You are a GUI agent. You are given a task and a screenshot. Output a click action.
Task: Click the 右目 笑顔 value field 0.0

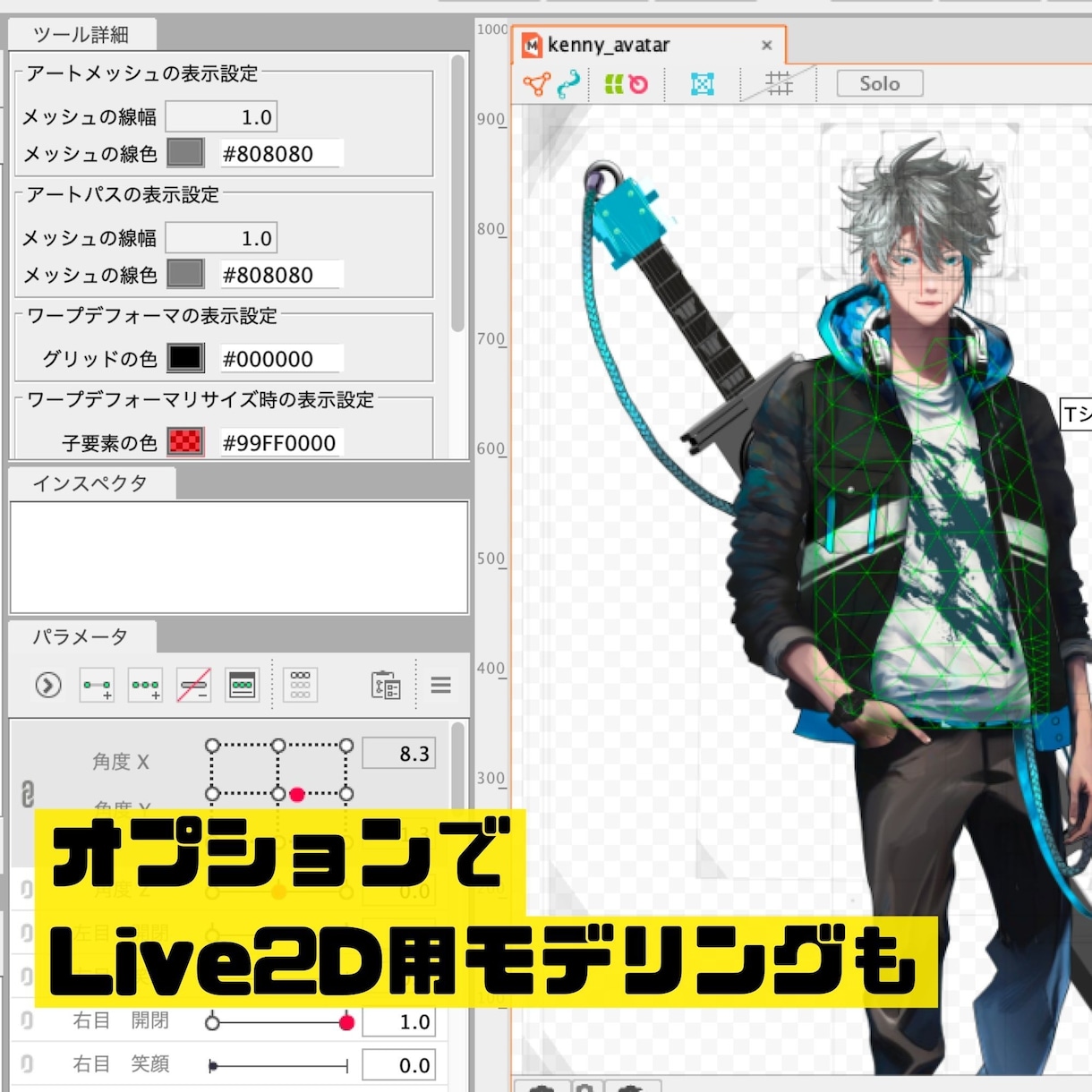coord(398,1065)
